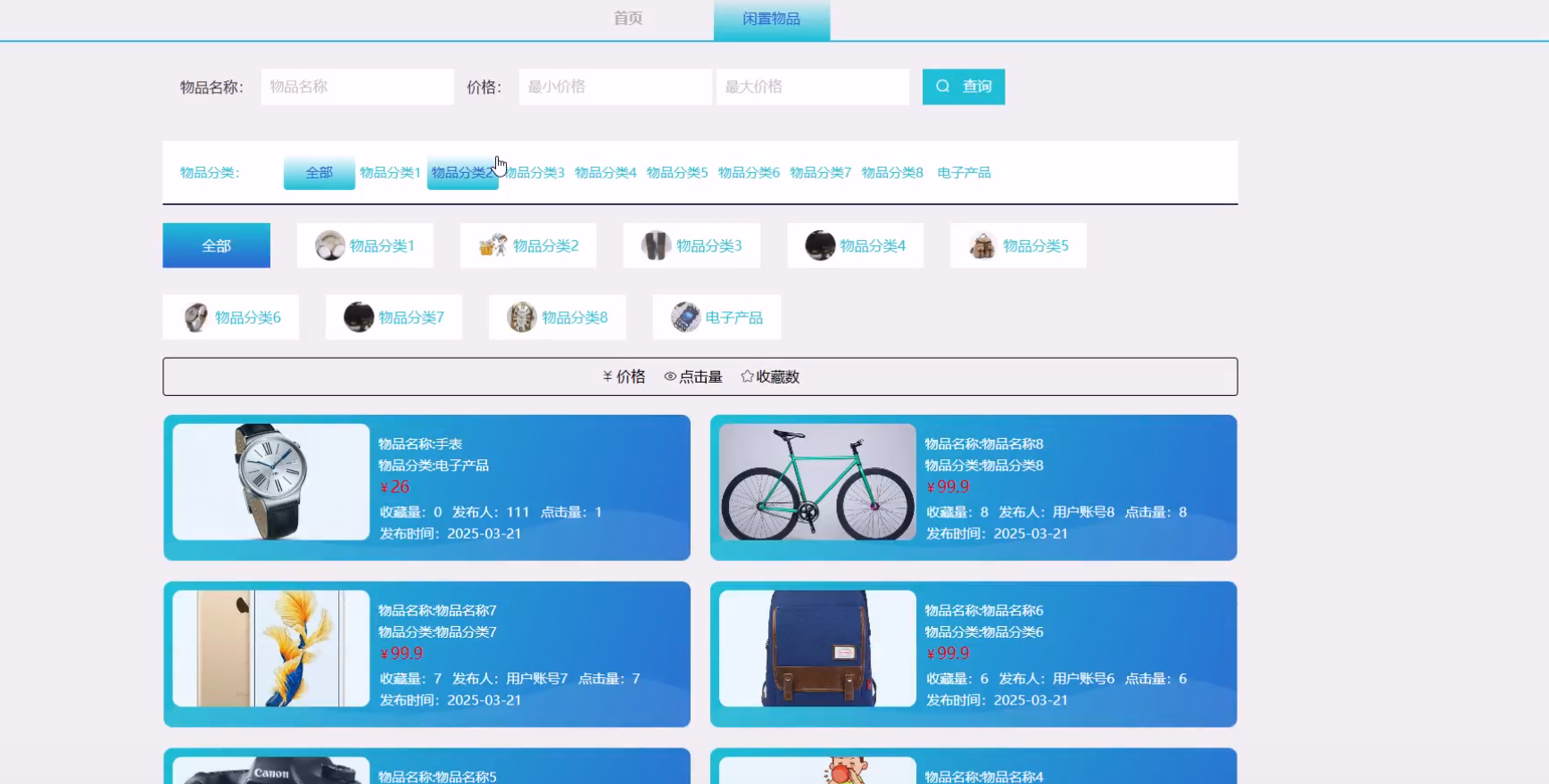Screen dimensions: 1549x784
Task: Click text 物品名称:物品名称5
Action: point(437,777)
